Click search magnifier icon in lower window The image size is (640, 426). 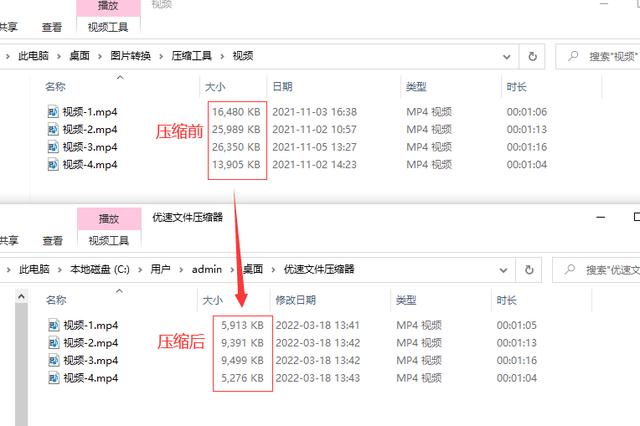coord(570,269)
